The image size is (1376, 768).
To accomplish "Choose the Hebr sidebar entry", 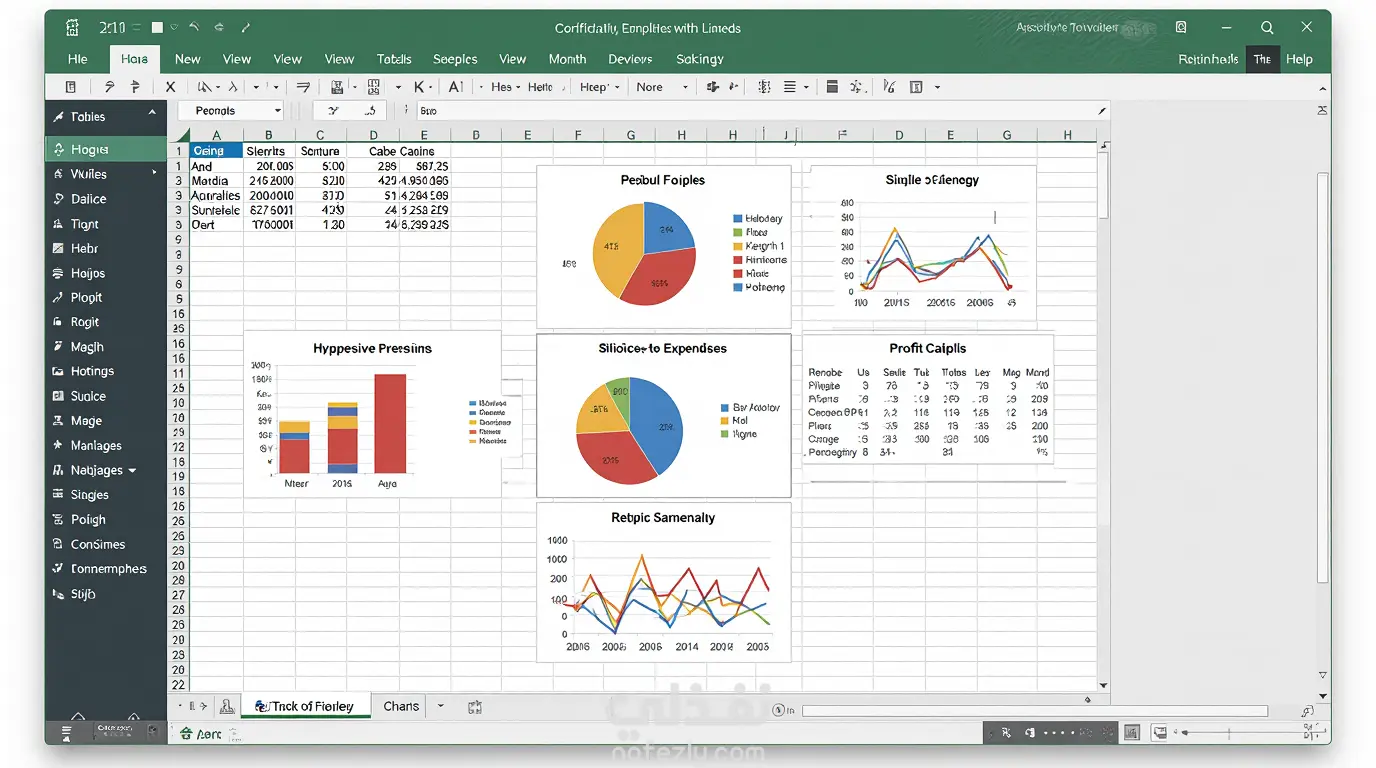I will pos(105,248).
